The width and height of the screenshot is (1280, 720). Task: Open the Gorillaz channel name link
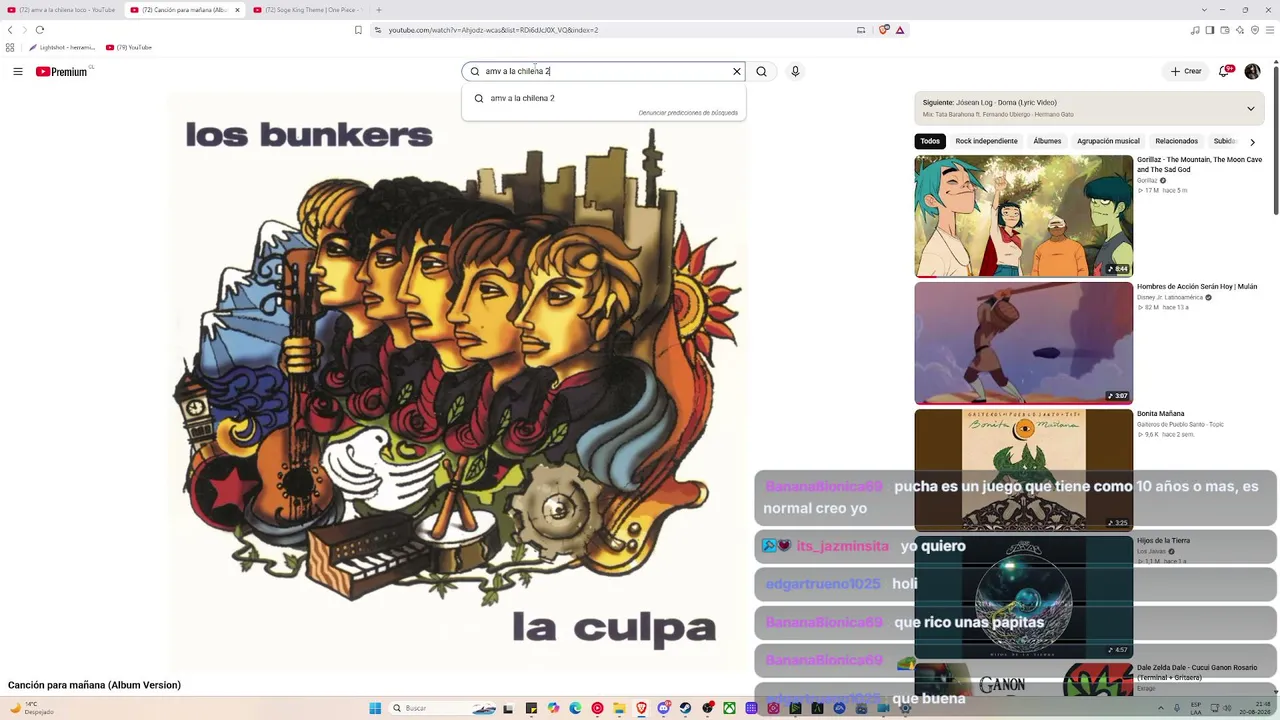point(1147,180)
